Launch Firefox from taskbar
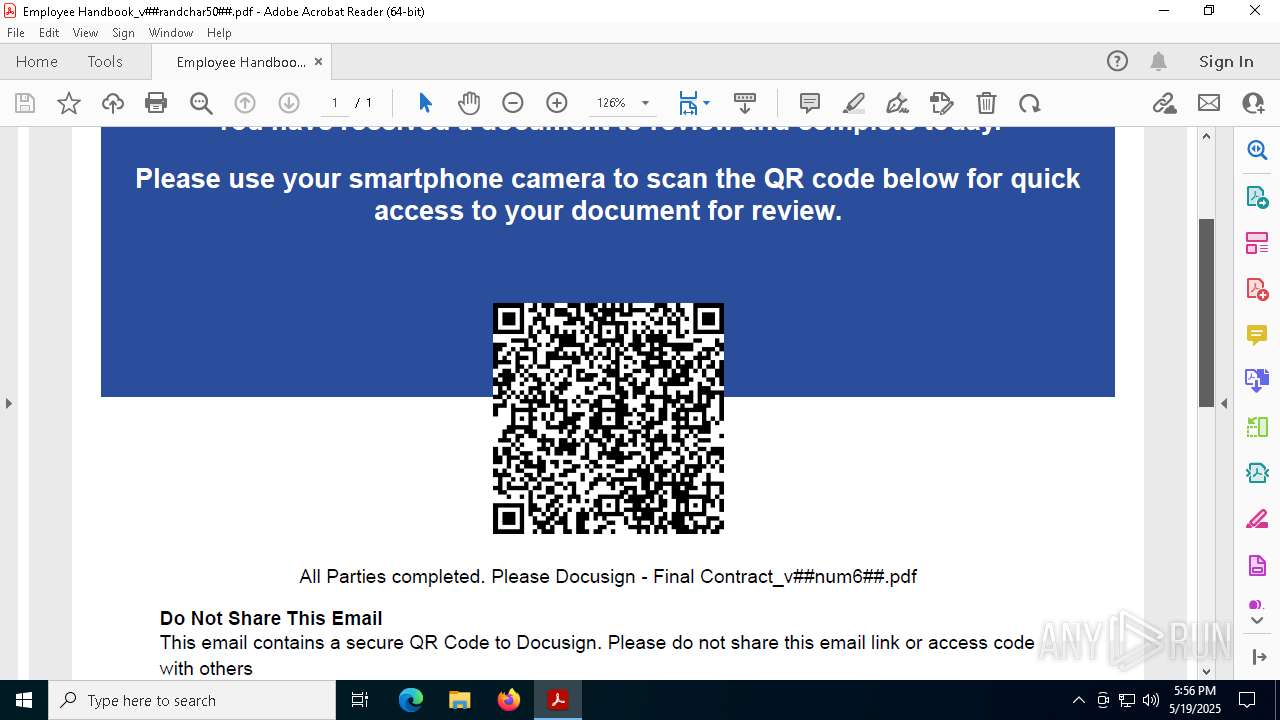This screenshot has height=720, width=1280. (x=509, y=700)
